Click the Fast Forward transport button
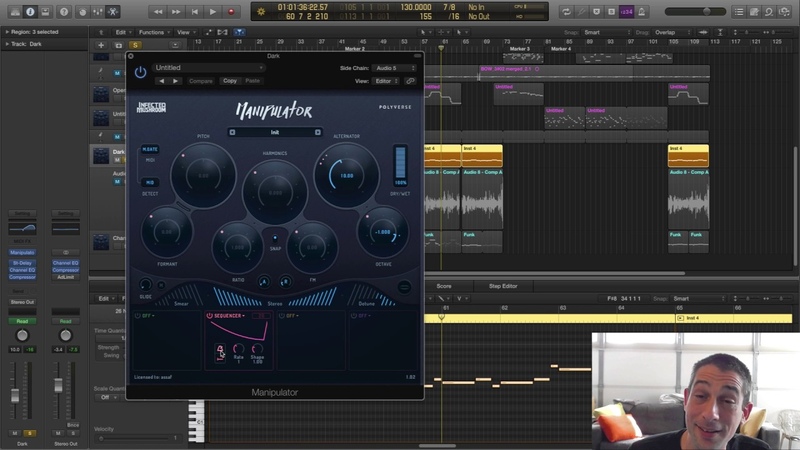 [176, 11]
